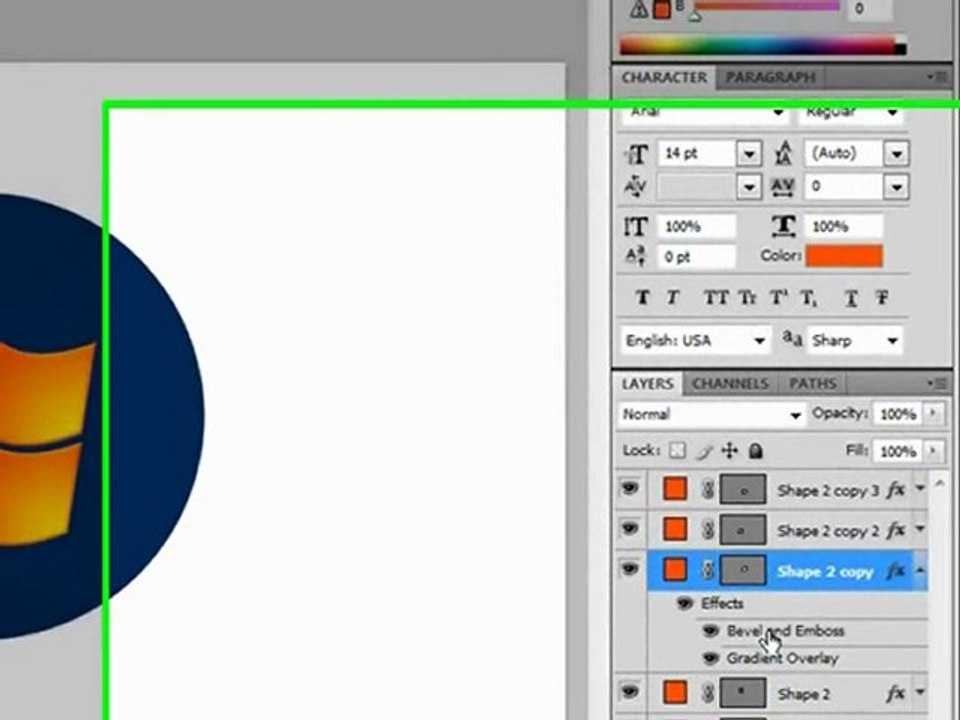Image resolution: width=960 pixels, height=720 pixels.
Task: Click the lock position icon
Action: [730, 451]
